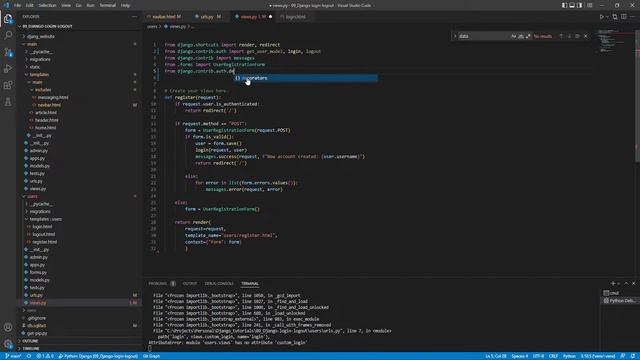The width and height of the screenshot is (640, 360).
Task: Click the sync changes icon in status bar
Action: (x=29, y=356)
